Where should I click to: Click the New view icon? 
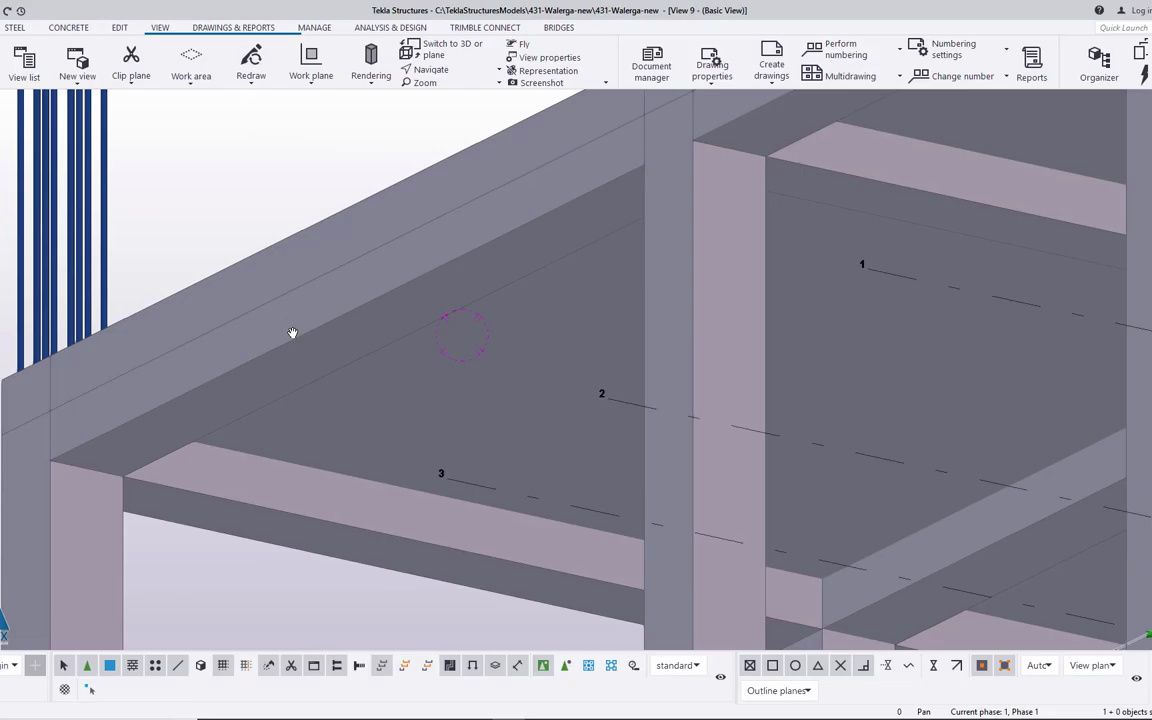(77, 58)
